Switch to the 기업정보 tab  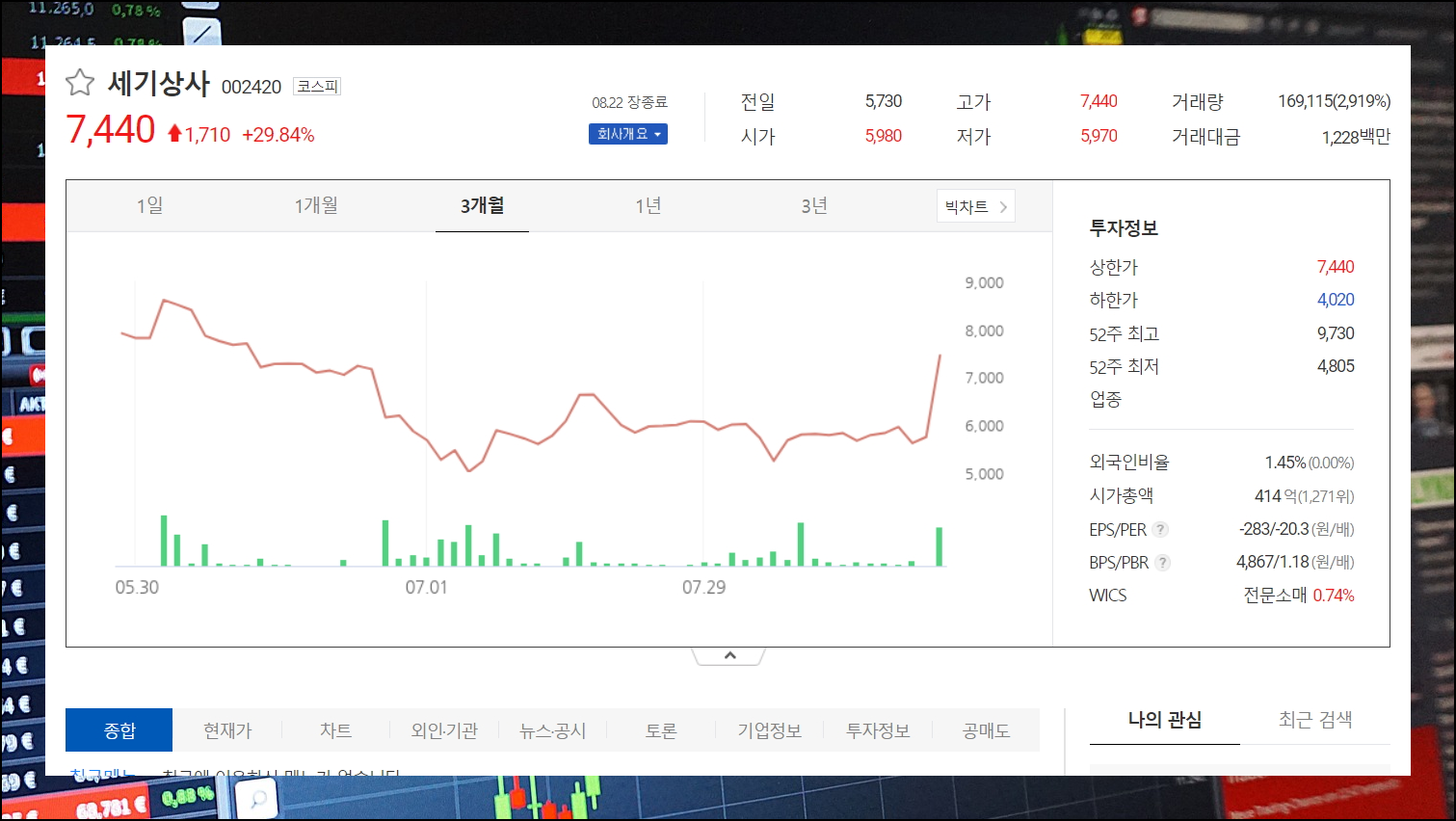(x=769, y=730)
